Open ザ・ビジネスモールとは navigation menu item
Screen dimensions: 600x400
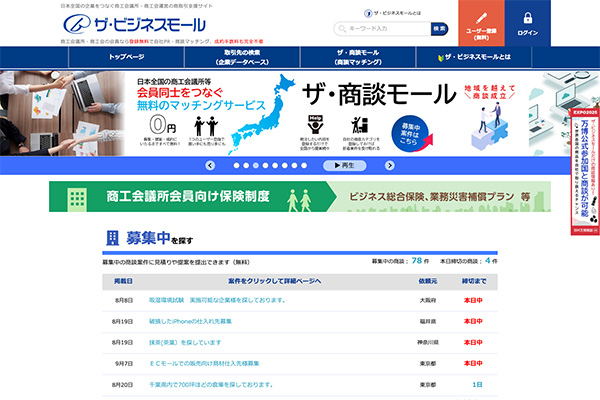coord(474,57)
